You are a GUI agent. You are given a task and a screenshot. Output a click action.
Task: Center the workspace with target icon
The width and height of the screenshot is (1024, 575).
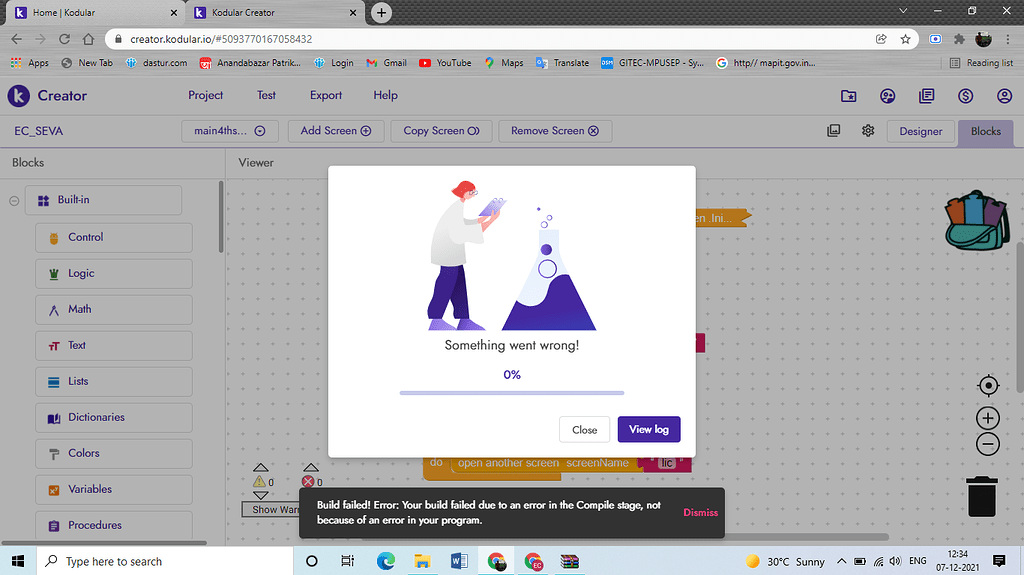(x=988, y=386)
